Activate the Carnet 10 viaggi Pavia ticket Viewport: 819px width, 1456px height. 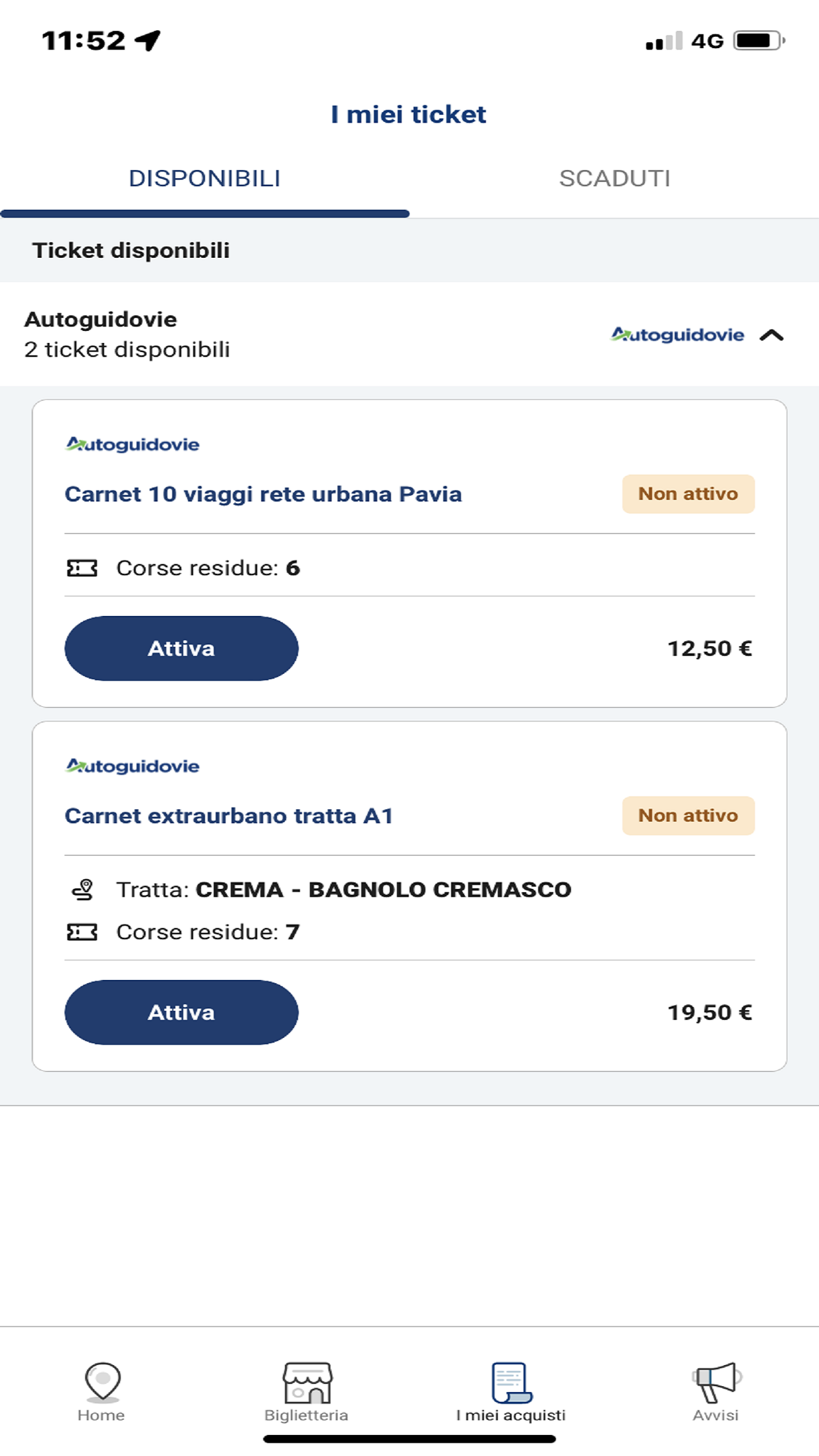[x=181, y=648]
